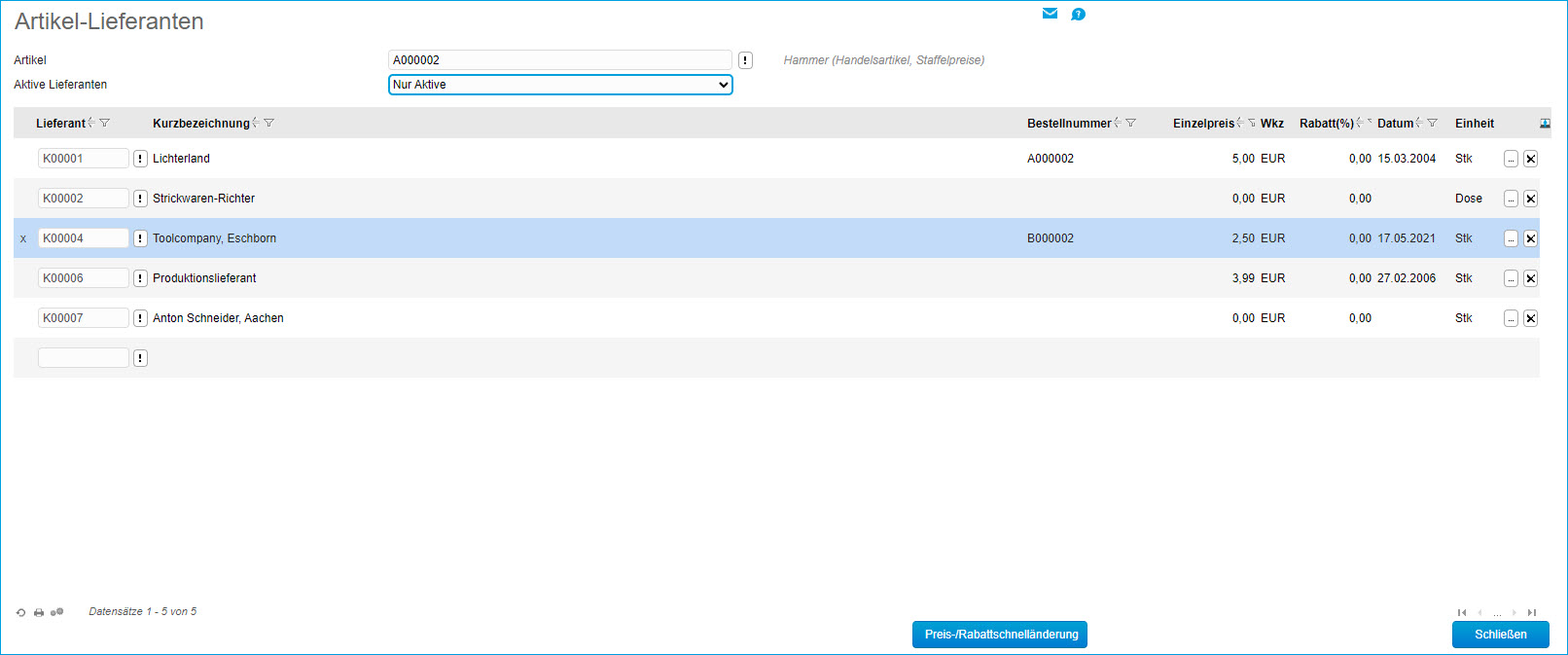Sort by Einzelpreis column
This screenshot has width=1568, height=655.
coord(1240,123)
